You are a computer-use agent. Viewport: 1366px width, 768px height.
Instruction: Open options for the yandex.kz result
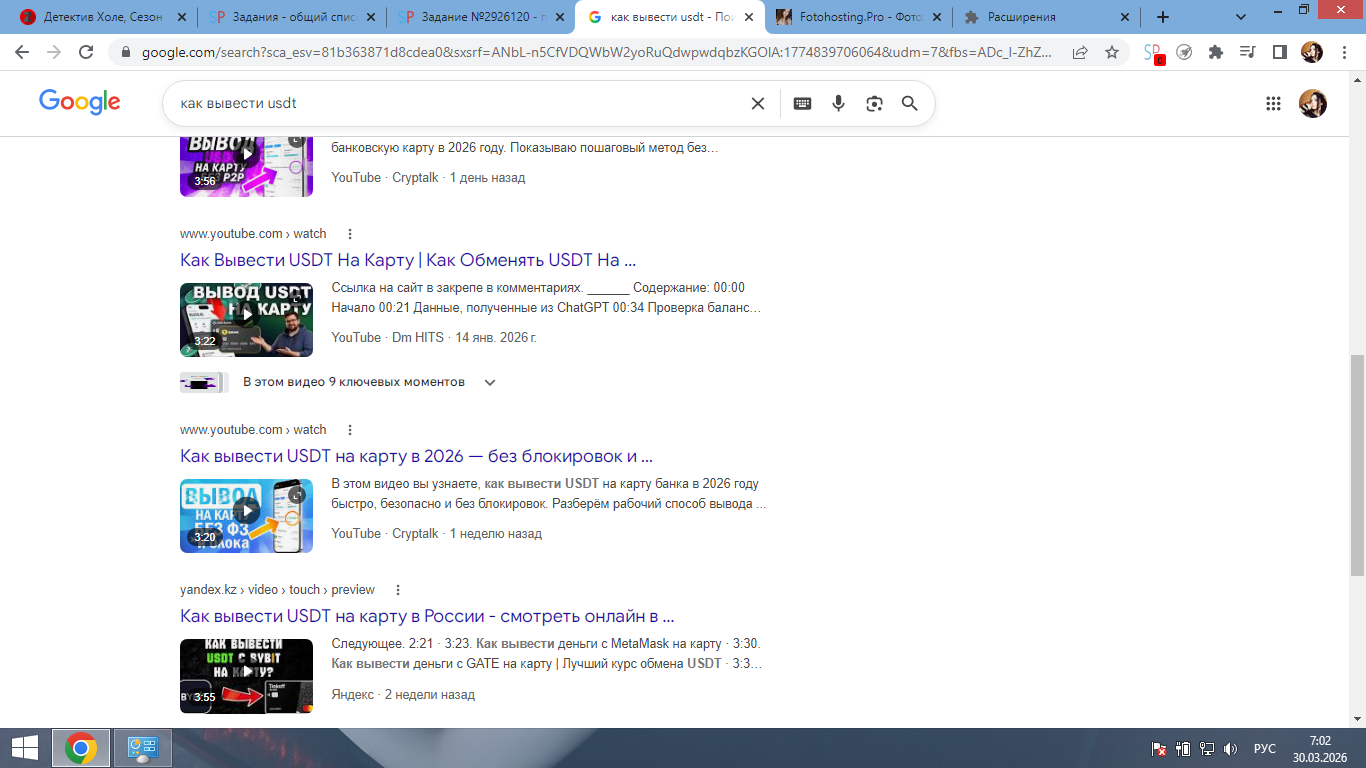pyautogui.click(x=398, y=590)
